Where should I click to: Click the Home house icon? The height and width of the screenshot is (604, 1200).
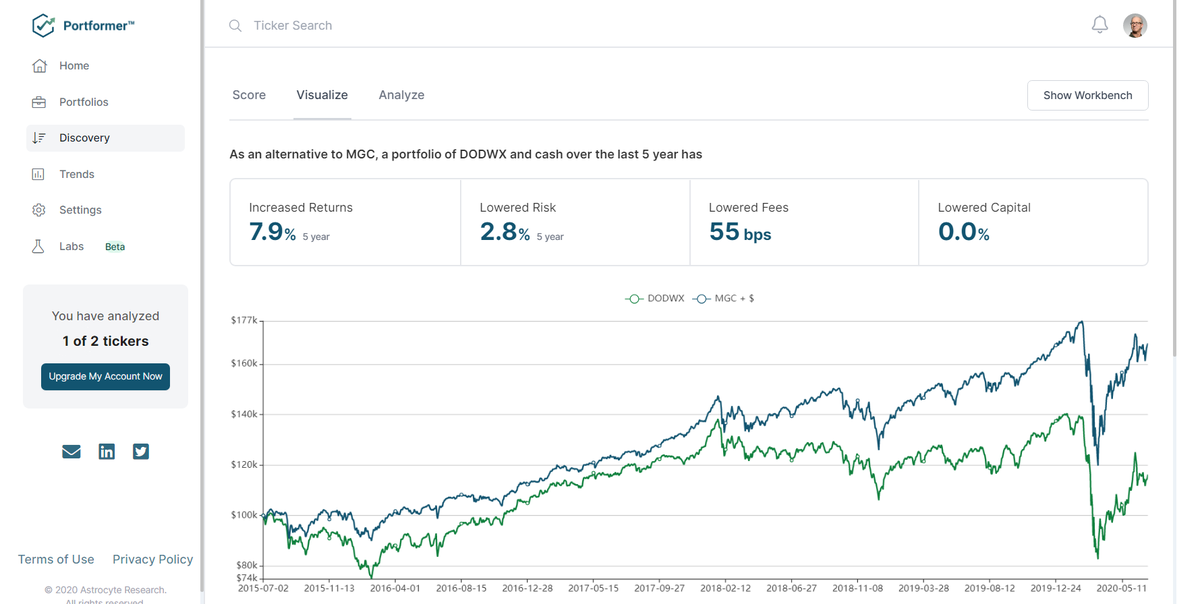click(39, 66)
